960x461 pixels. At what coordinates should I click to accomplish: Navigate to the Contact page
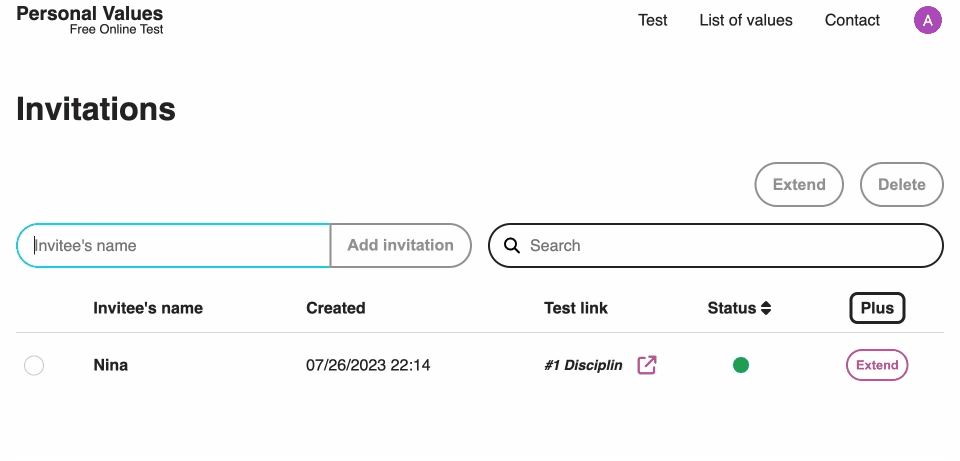pos(852,20)
